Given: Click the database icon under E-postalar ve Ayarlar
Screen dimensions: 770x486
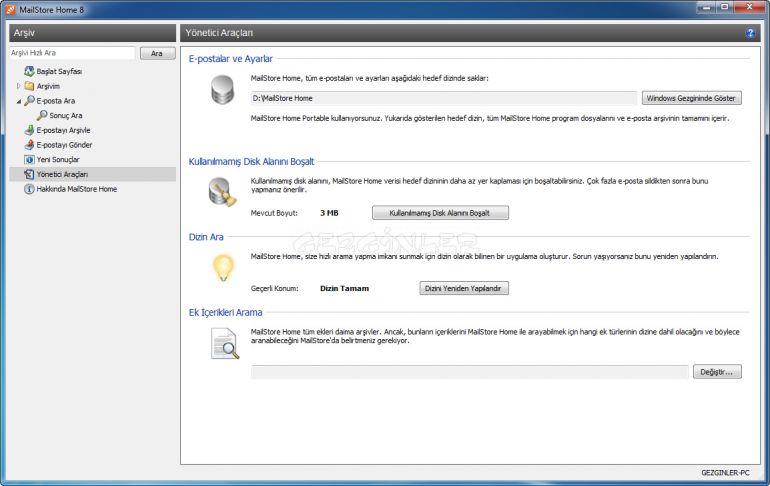Looking at the screenshot, I should [222, 89].
